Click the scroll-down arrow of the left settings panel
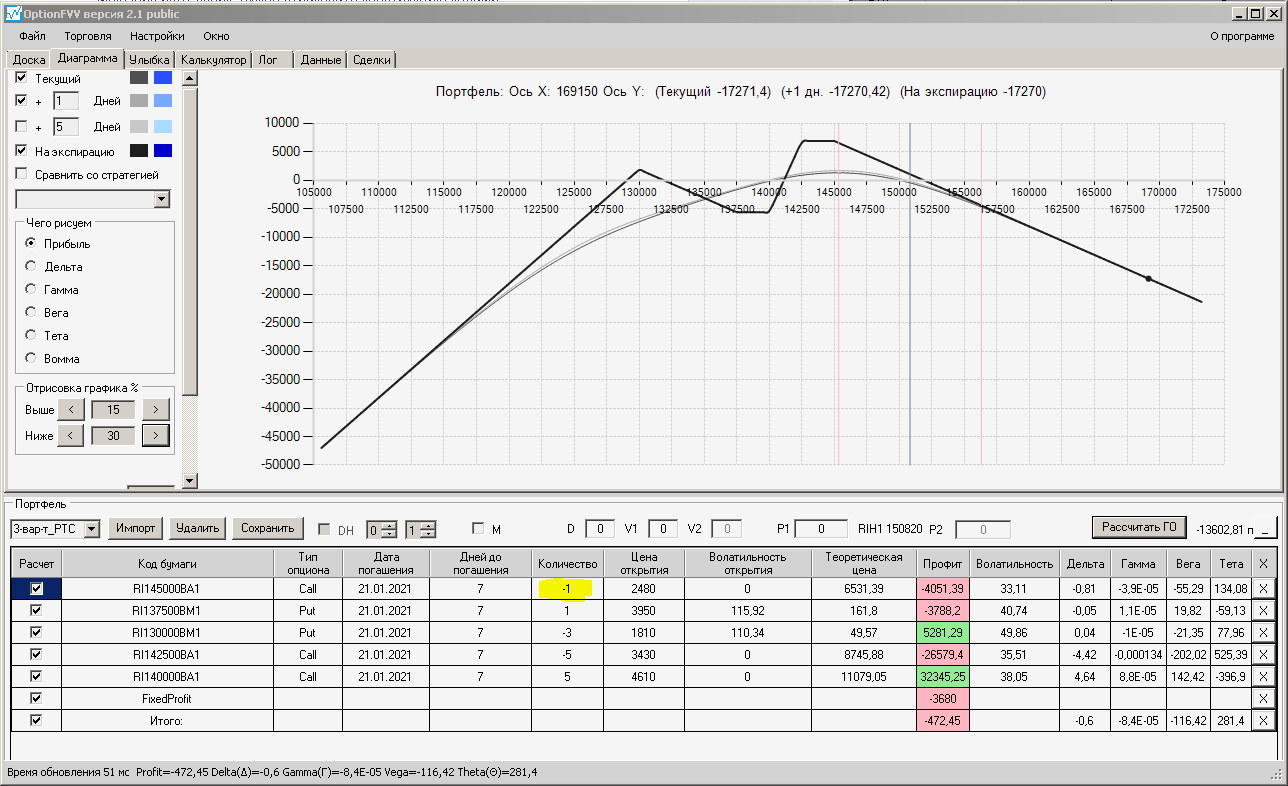The image size is (1288, 786). (190, 481)
